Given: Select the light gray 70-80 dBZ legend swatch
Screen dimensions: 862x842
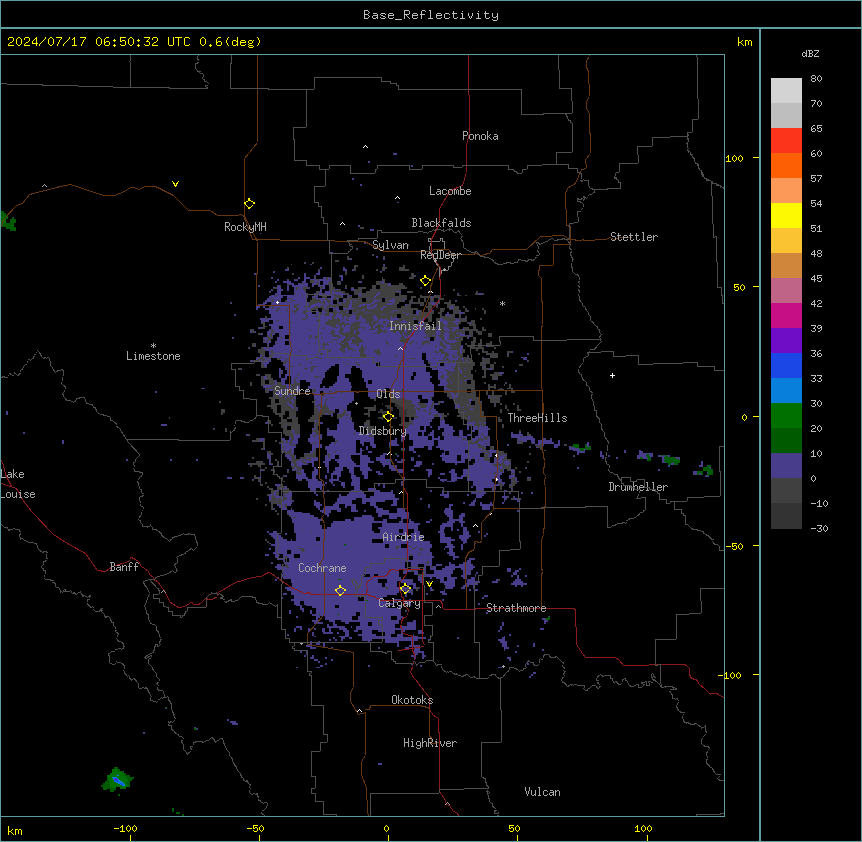Looking at the screenshot, I should pos(786,91).
